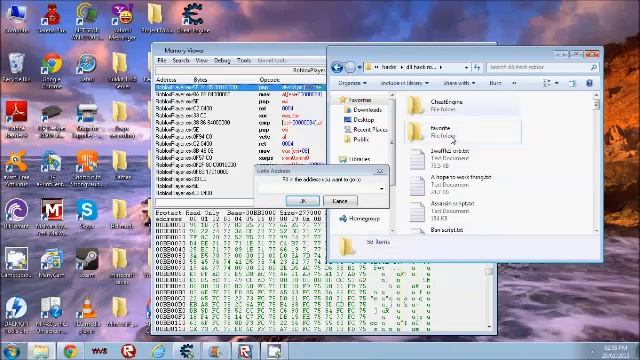
Task: Expand the toolbar overflow chevrons after Burn
Action: point(514,83)
